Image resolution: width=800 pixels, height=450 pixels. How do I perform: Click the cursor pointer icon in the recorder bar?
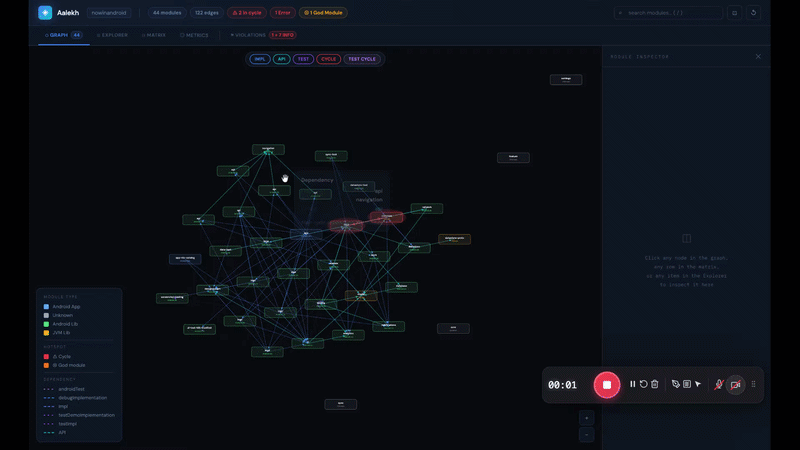(698, 384)
